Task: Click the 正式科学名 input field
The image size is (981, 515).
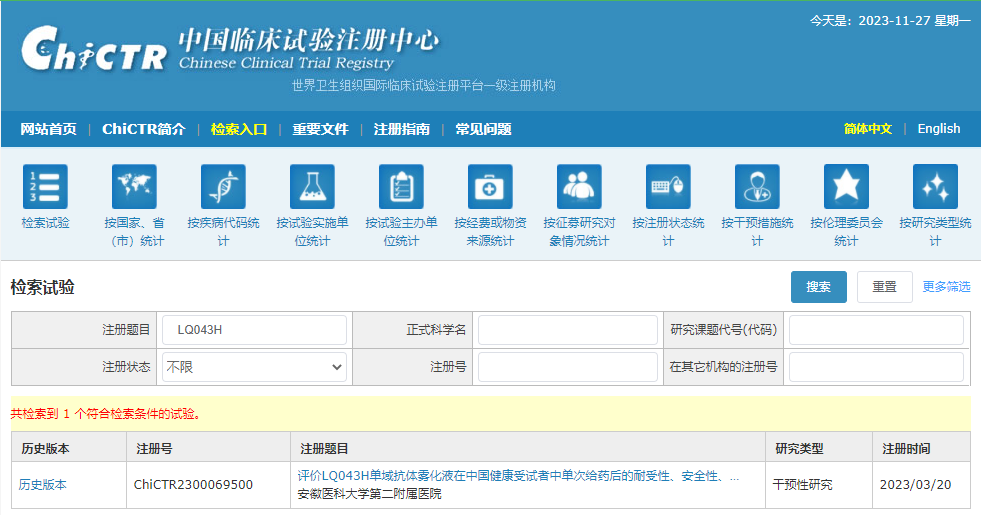Action: (x=568, y=330)
